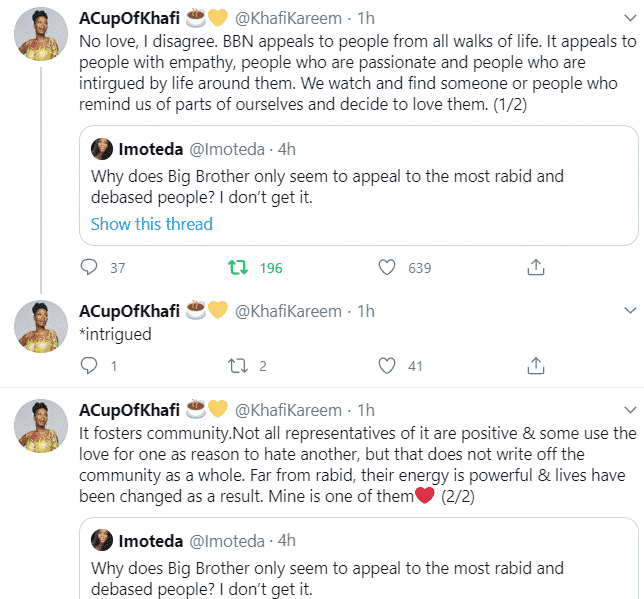Image resolution: width=644 pixels, height=599 pixels.
Task: Open the avatar on the (2/2) tweet
Action: click(x=41, y=427)
